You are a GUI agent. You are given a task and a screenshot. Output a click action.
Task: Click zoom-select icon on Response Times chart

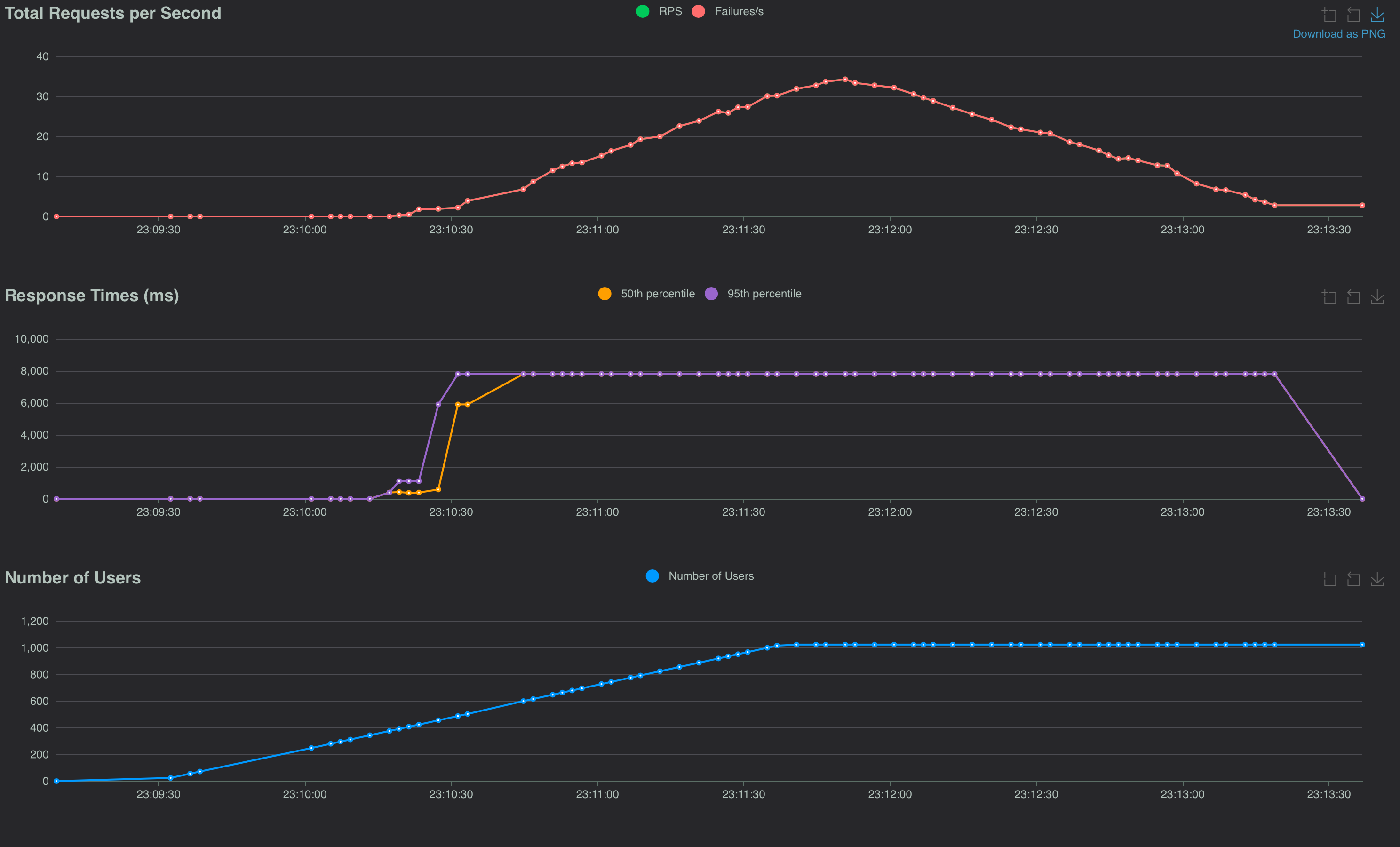coord(1329,297)
